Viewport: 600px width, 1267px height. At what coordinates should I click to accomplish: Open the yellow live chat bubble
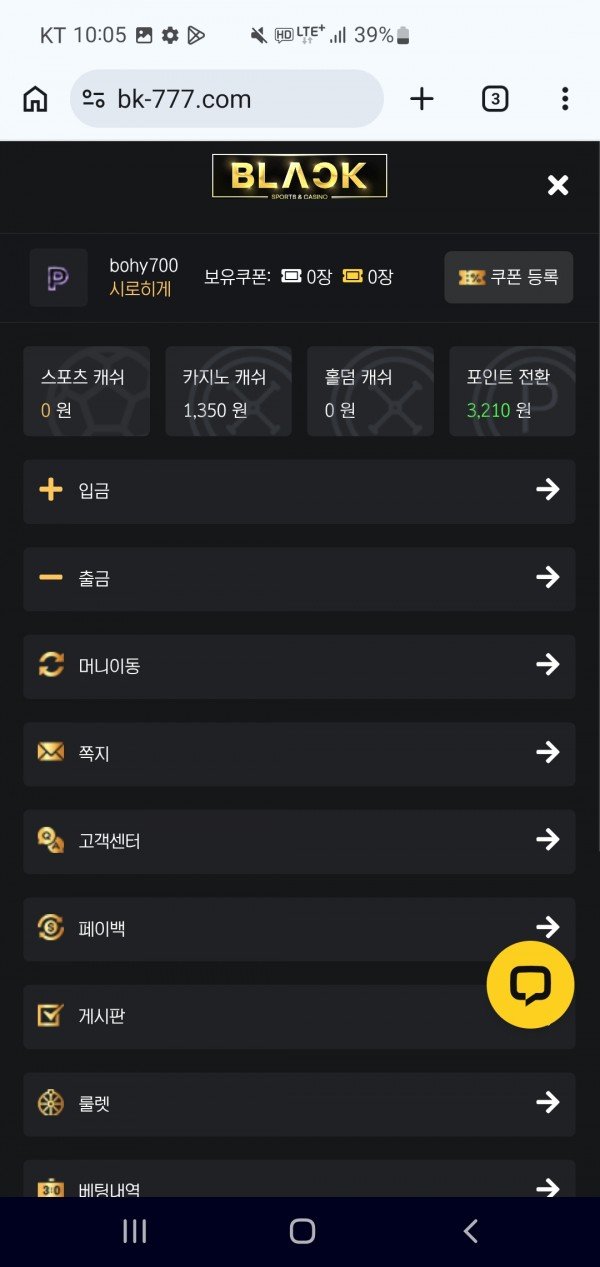tap(530, 985)
